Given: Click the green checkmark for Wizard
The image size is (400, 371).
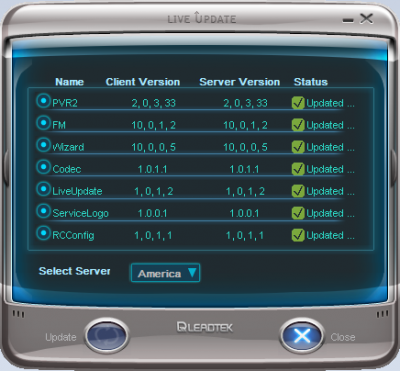Looking at the screenshot, I should point(298,147).
